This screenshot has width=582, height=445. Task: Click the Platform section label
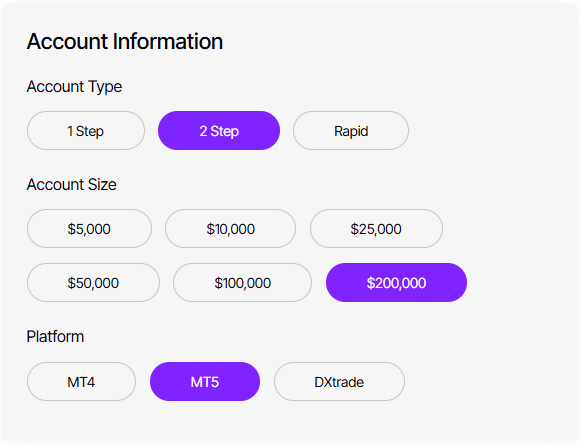click(x=55, y=337)
